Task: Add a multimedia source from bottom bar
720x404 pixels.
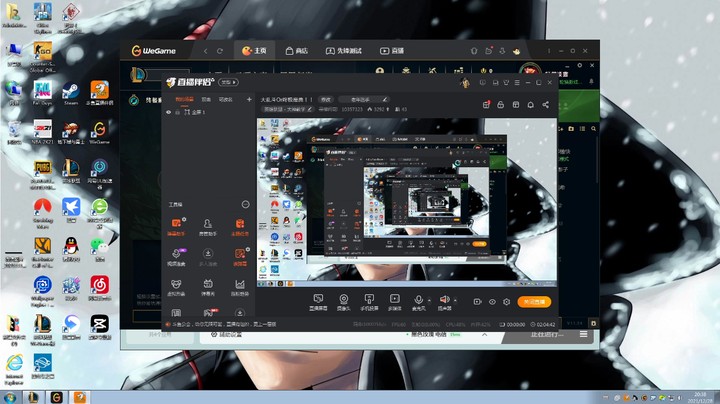Action: 394,303
